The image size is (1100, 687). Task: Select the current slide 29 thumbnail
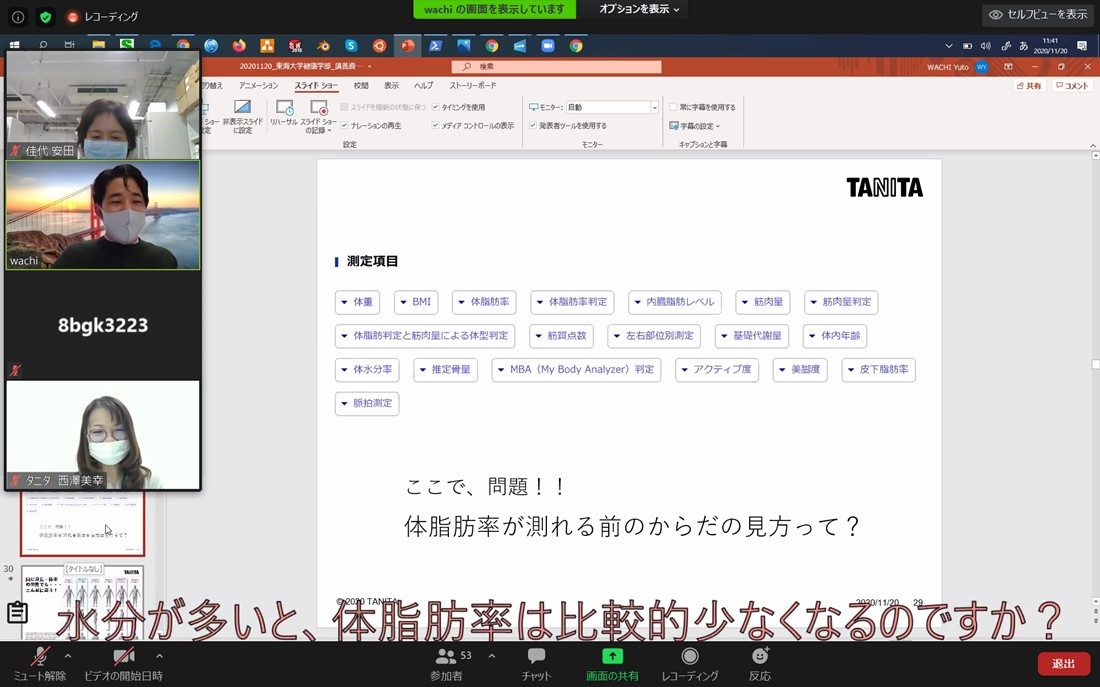[x=83, y=523]
